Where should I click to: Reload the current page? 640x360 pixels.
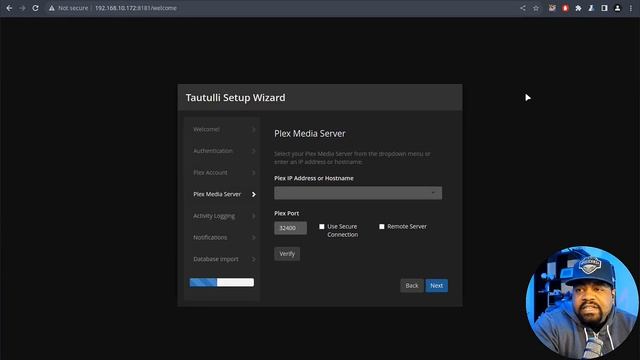tap(36, 8)
